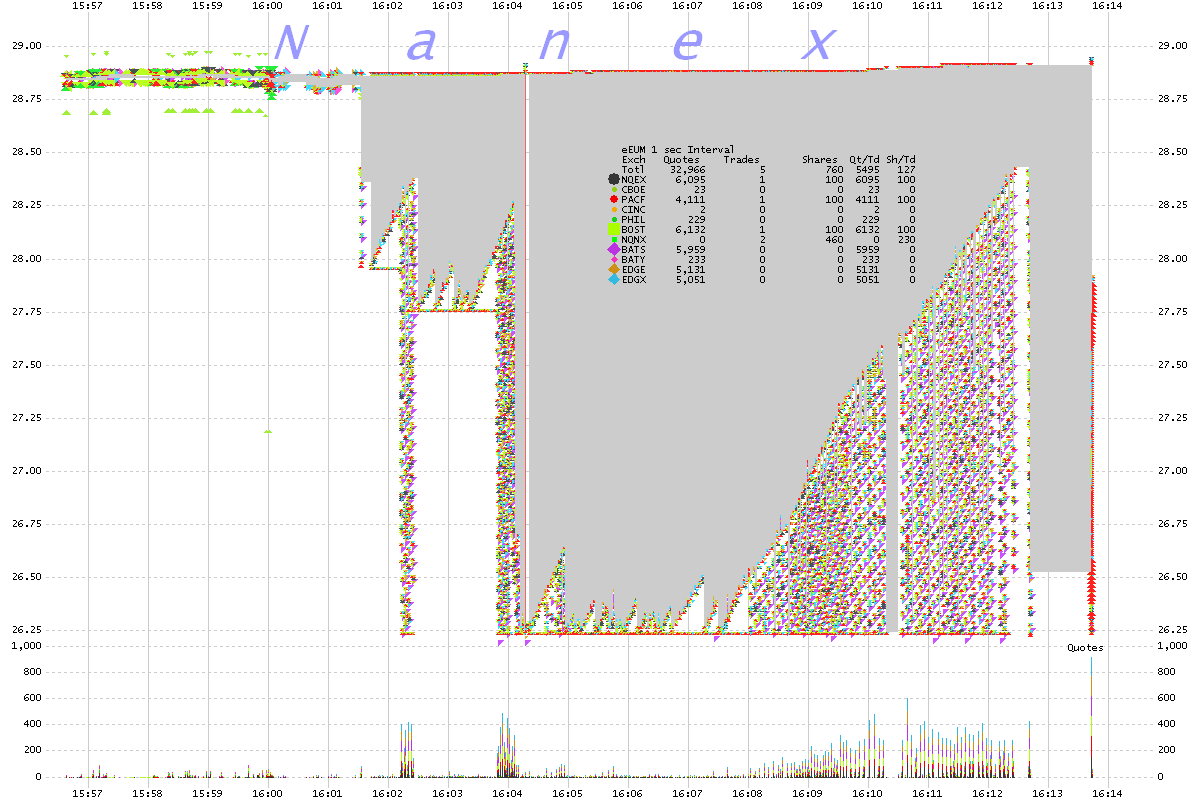This screenshot has width=1200, height=800.
Task: Click the 'Quotes' column header in the legend table
Action: tap(682, 159)
